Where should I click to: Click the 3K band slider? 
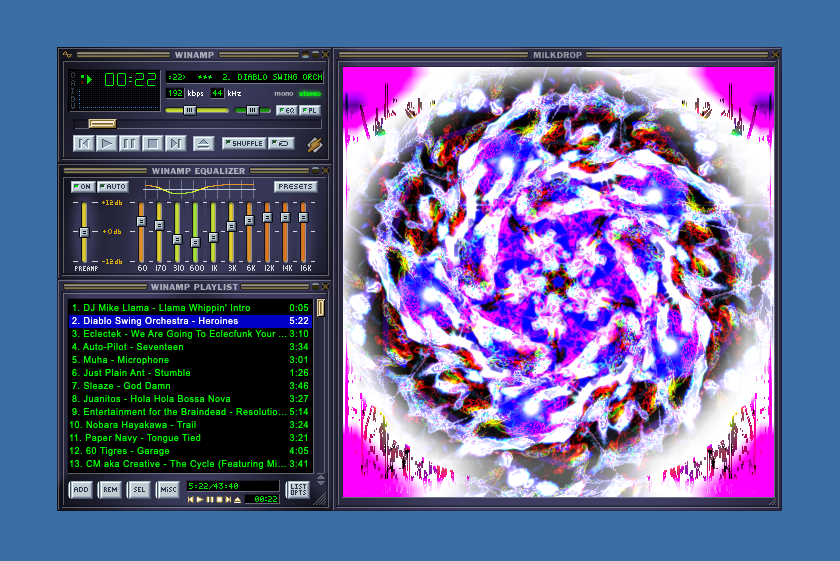click(231, 227)
